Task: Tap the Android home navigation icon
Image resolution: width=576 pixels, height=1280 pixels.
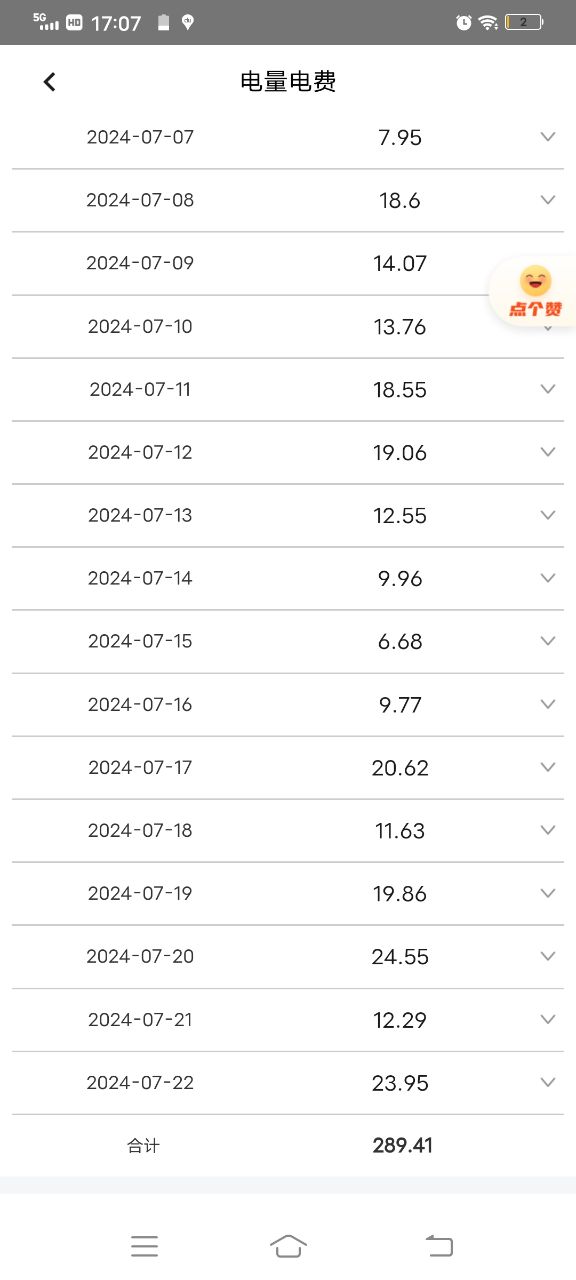Action: [x=288, y=1246]
